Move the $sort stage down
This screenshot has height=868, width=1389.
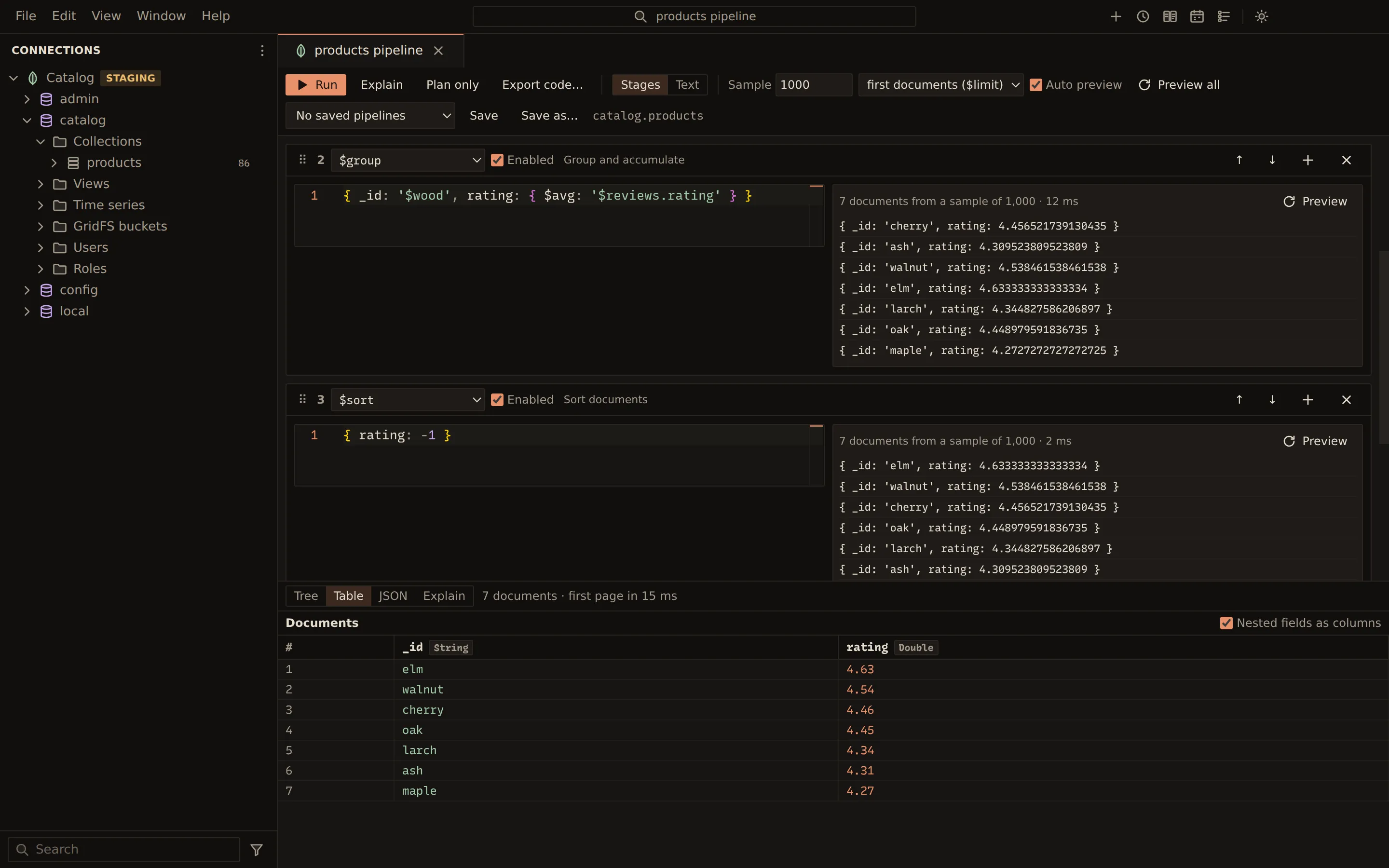point(1272,400)
